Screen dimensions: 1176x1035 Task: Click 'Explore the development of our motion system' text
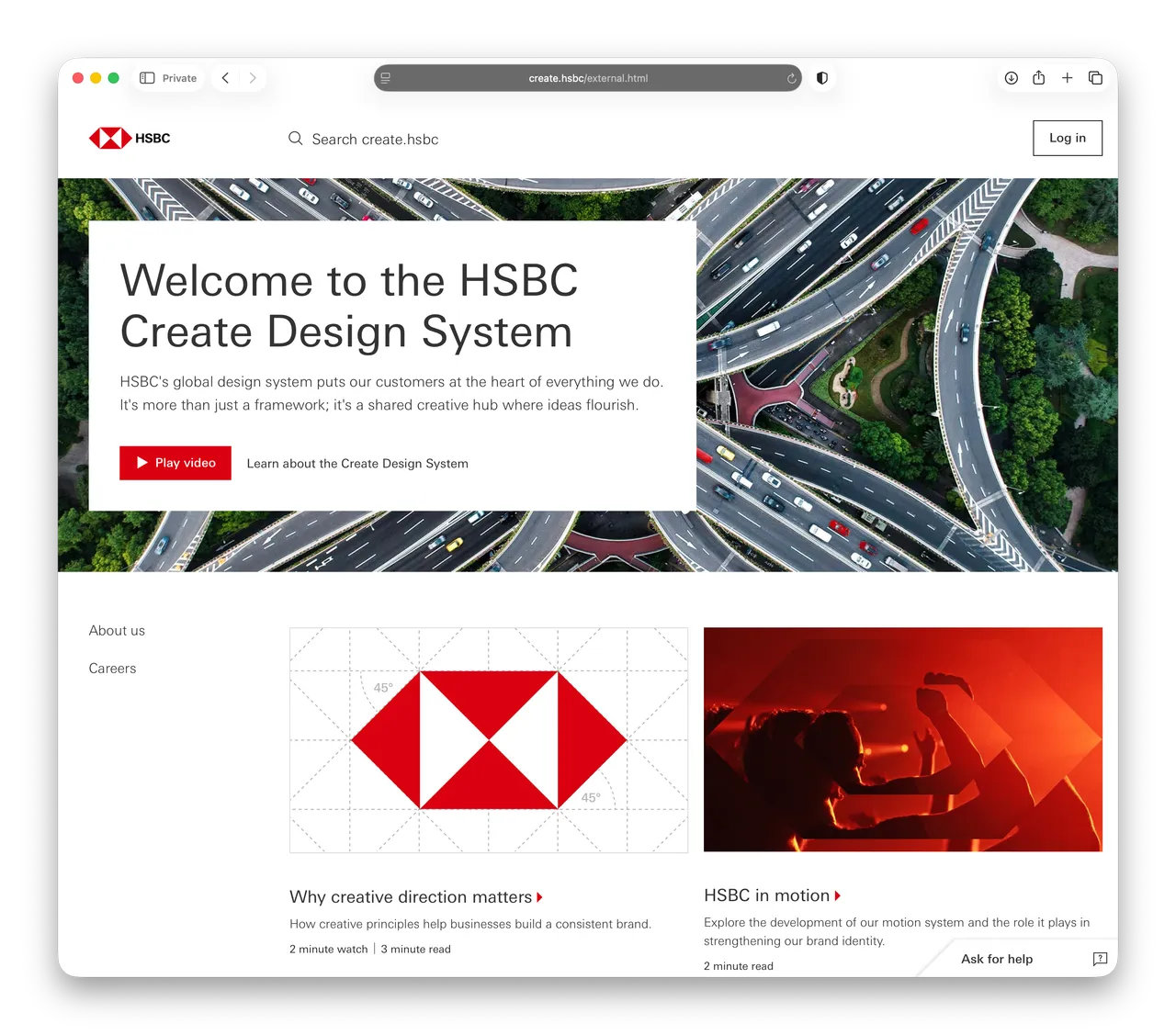click(x=897, y=931)
